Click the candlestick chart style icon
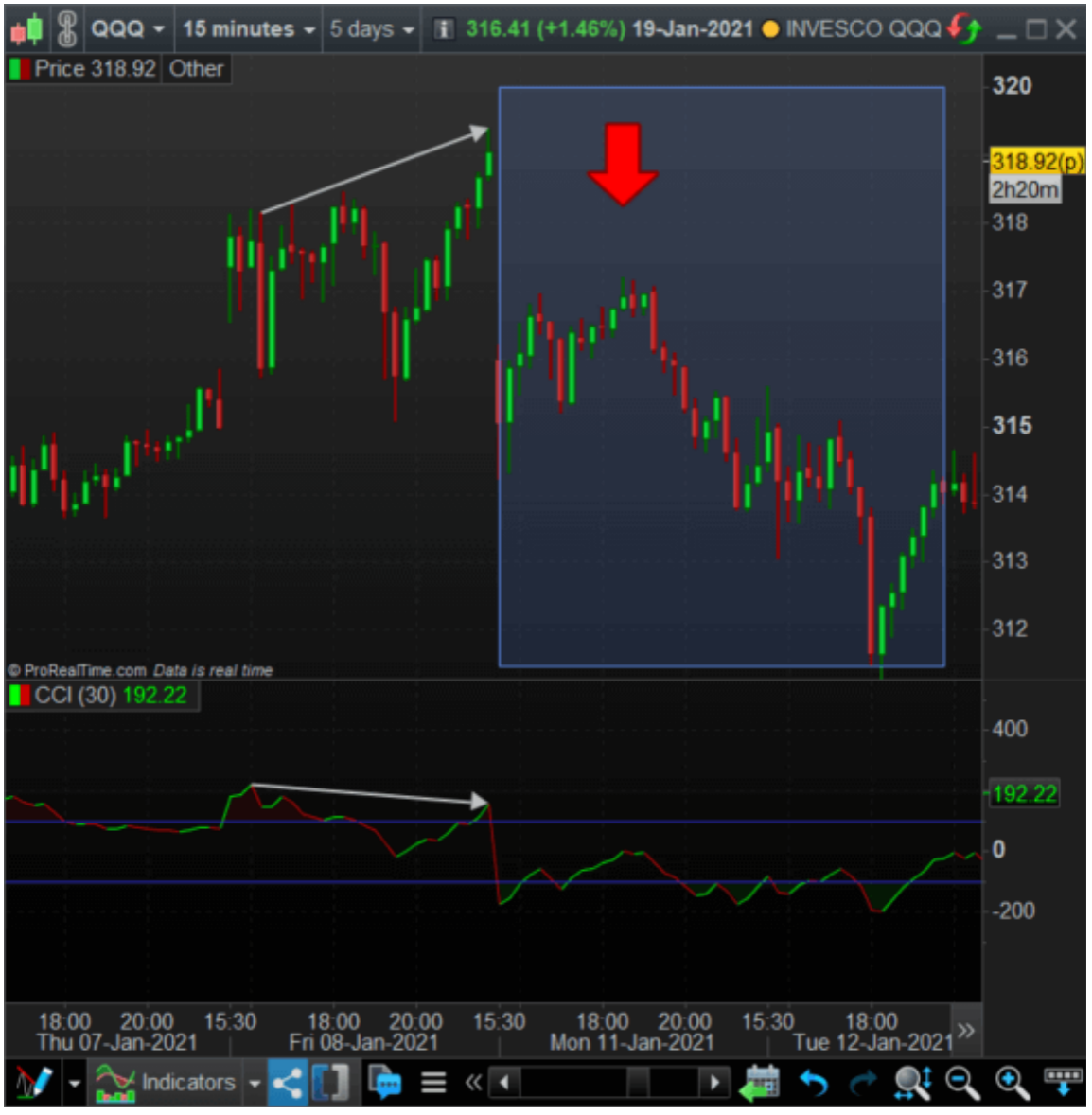Viewport: 1092px width, 1115px height. [26, 29]
